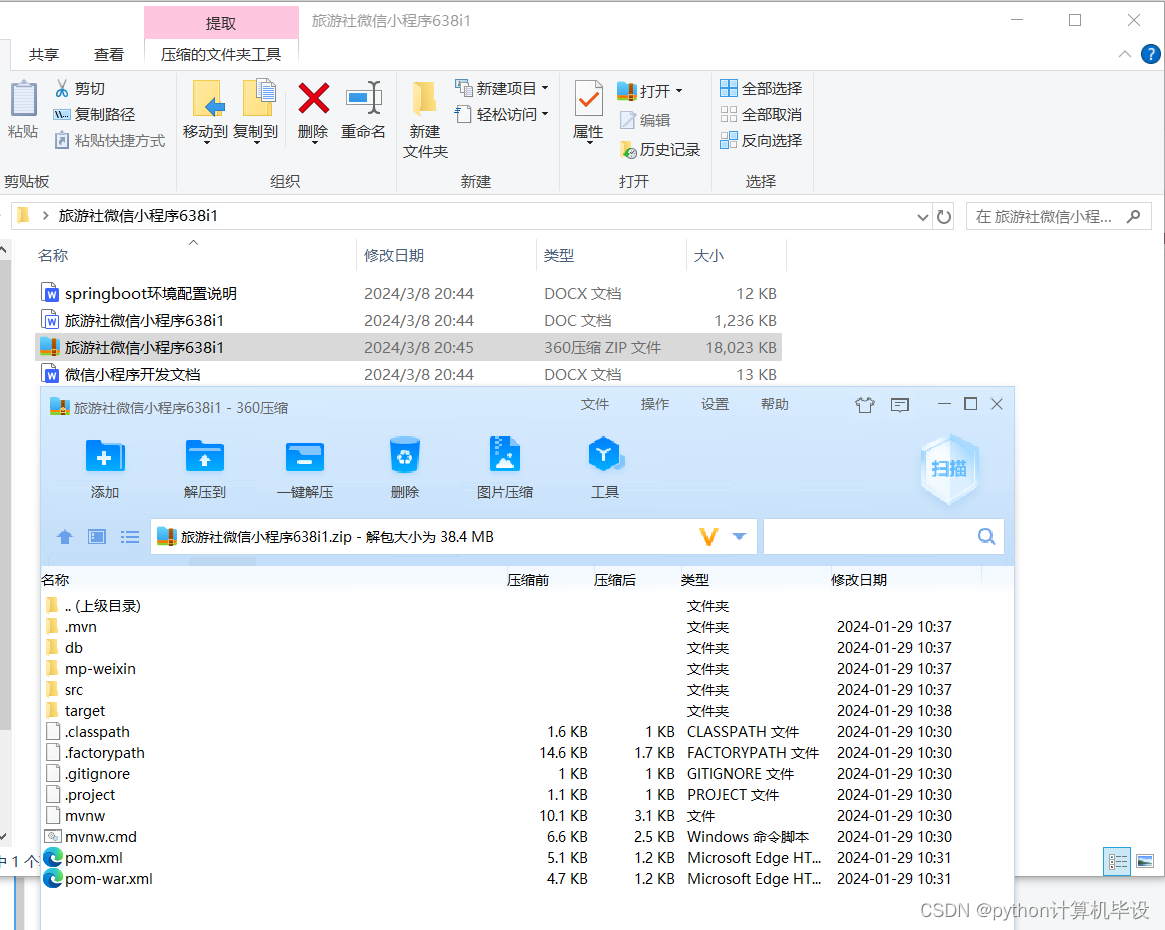Viewport: 1165px width, 930px height.
Task: Go up one level with the up arrow icon
Action: [x=65, y=536]
